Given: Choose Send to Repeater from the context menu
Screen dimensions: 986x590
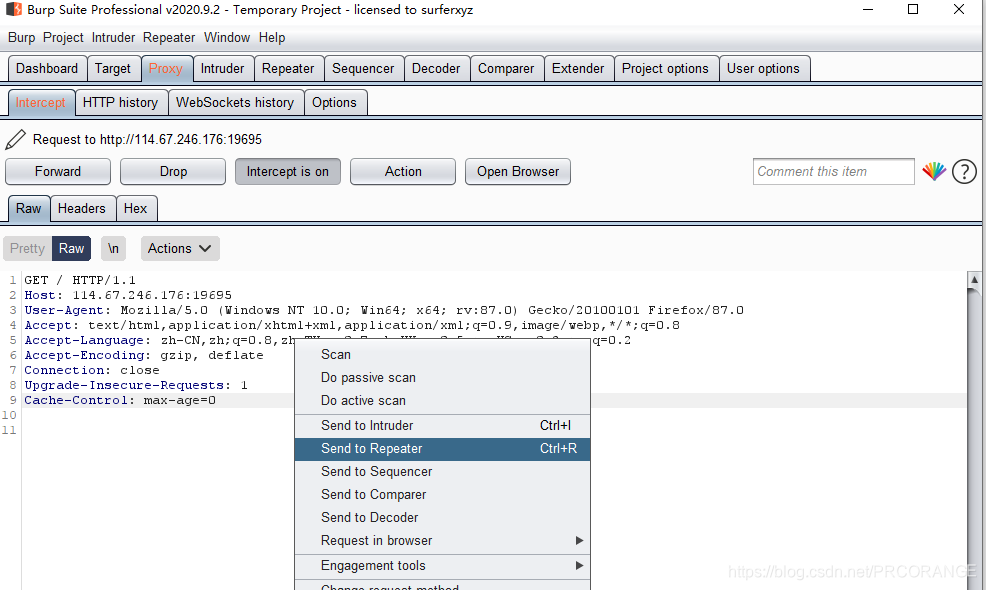Looking at the screenshot, I should 442,448.
